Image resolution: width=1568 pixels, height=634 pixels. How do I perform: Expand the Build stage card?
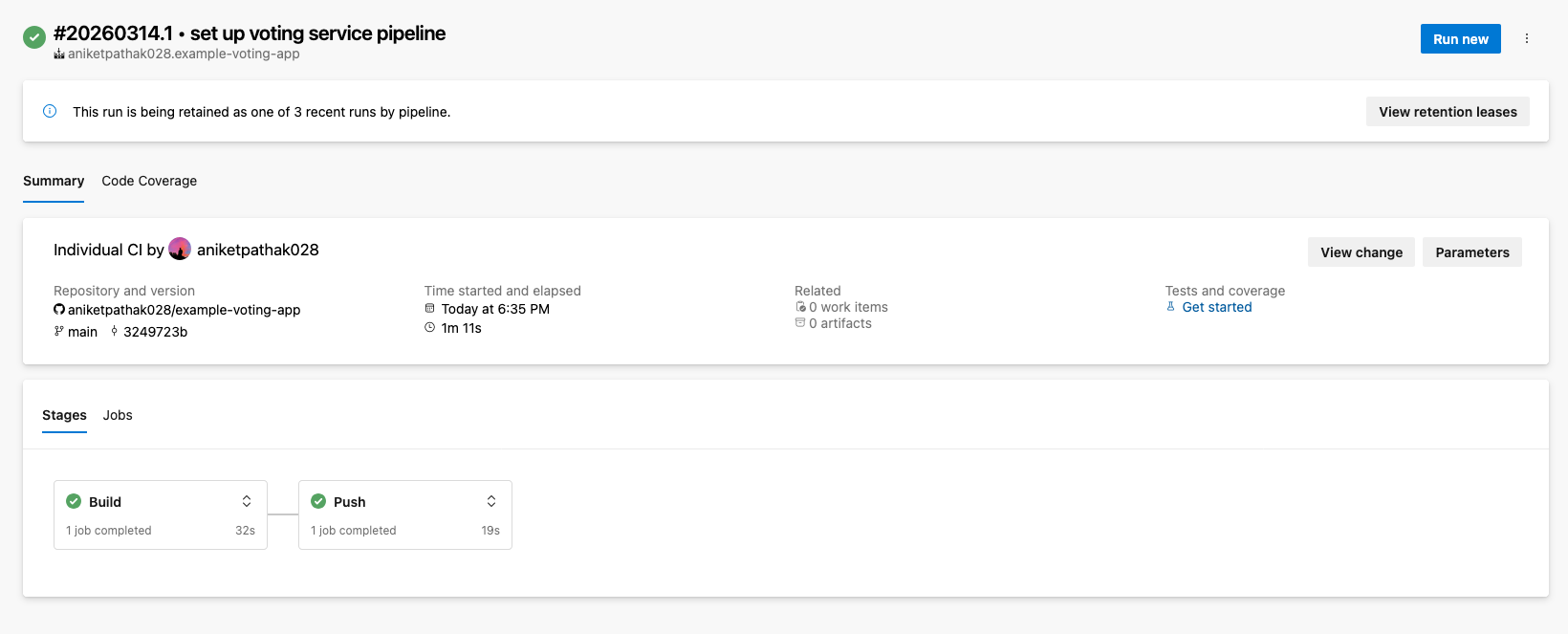[247, 501]
